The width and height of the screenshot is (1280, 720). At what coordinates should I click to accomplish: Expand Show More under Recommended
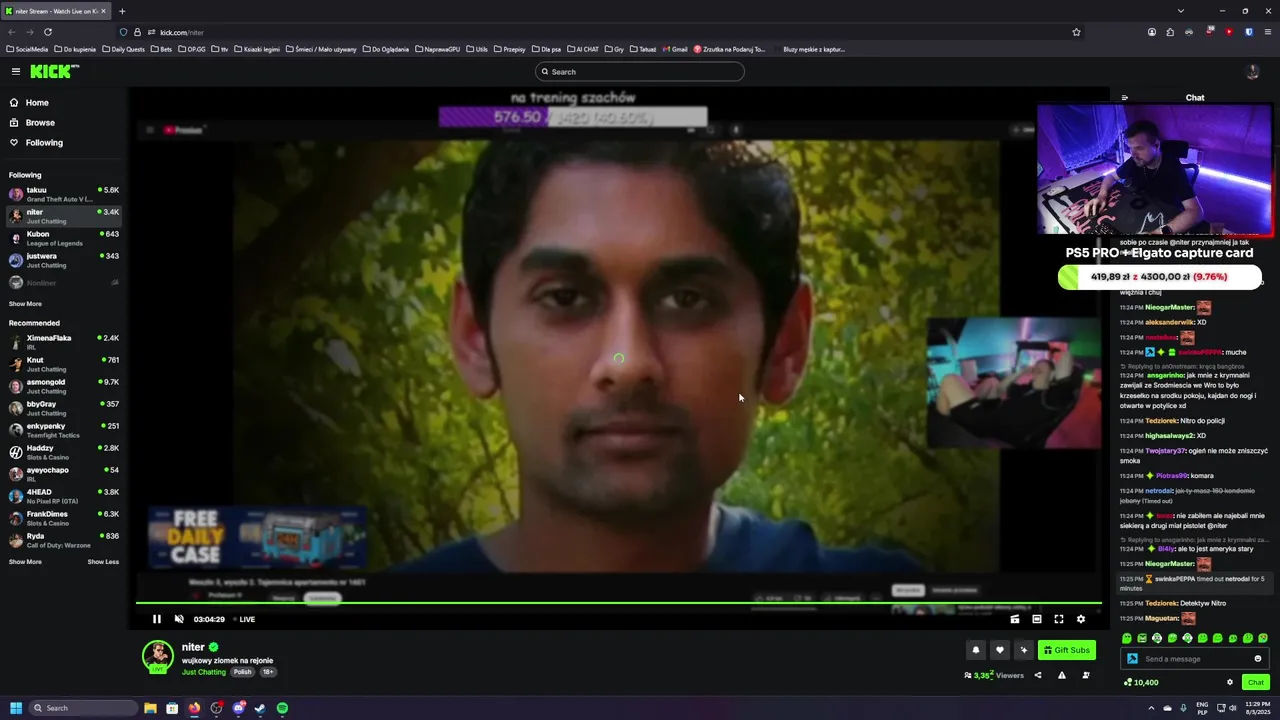25,562
